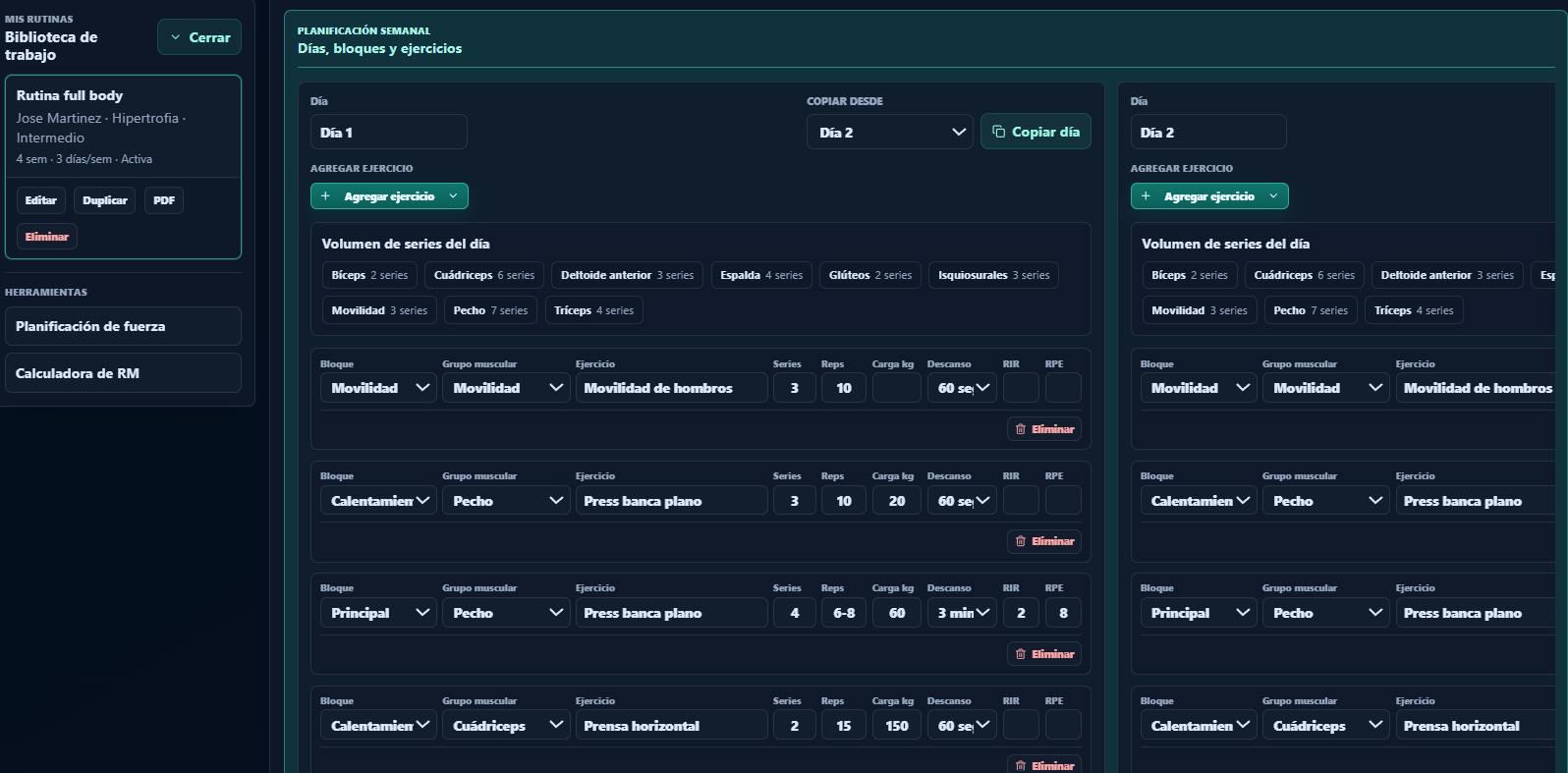Click trash icon for Principal Press banca row
The height and width of the screenshot is (773, 1568).
[1021, 654]
